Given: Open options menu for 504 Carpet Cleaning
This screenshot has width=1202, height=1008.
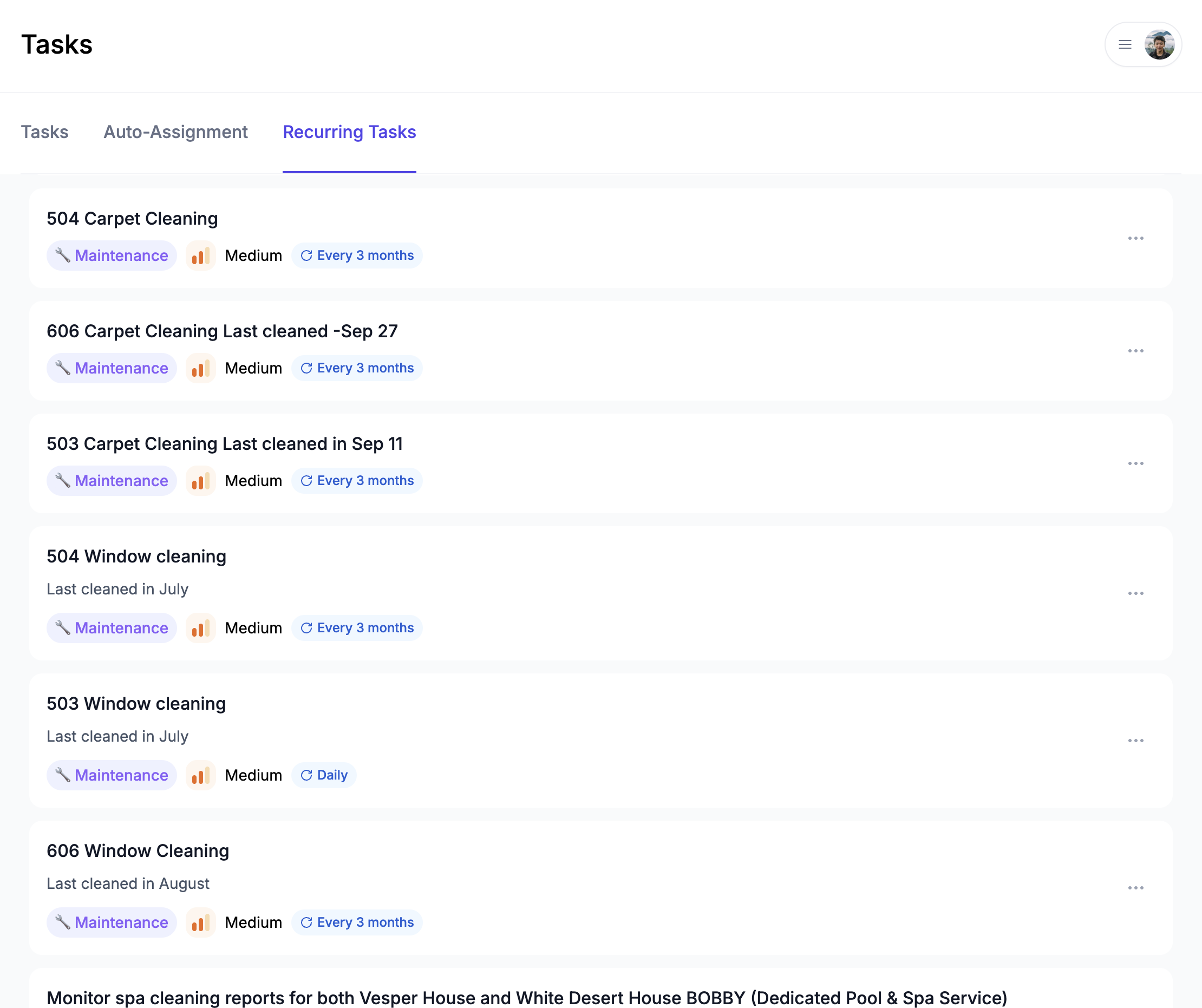Looking at the screenshot, I should click(1135, 238).
